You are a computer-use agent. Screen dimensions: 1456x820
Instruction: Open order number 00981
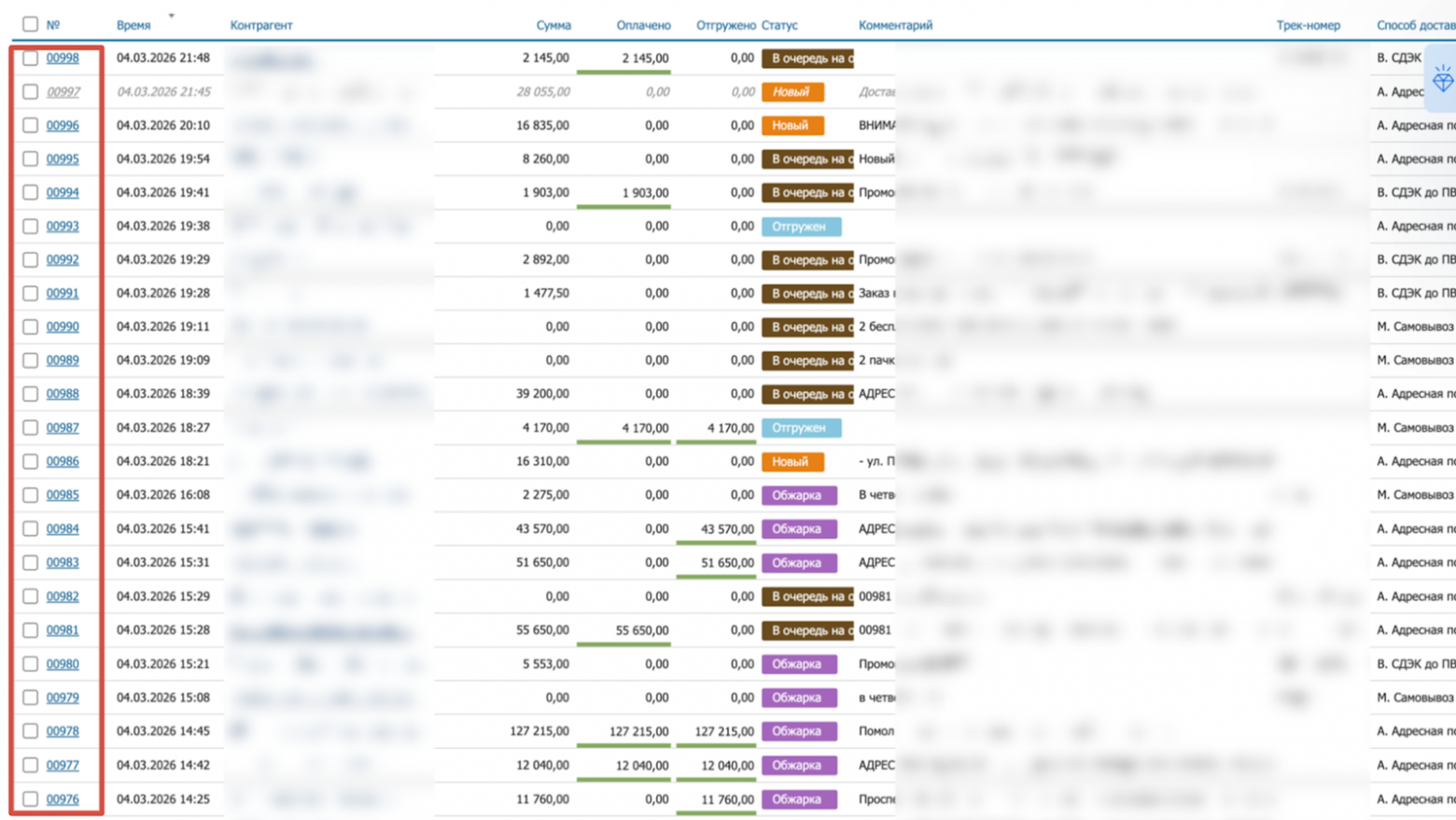(63, 630)
